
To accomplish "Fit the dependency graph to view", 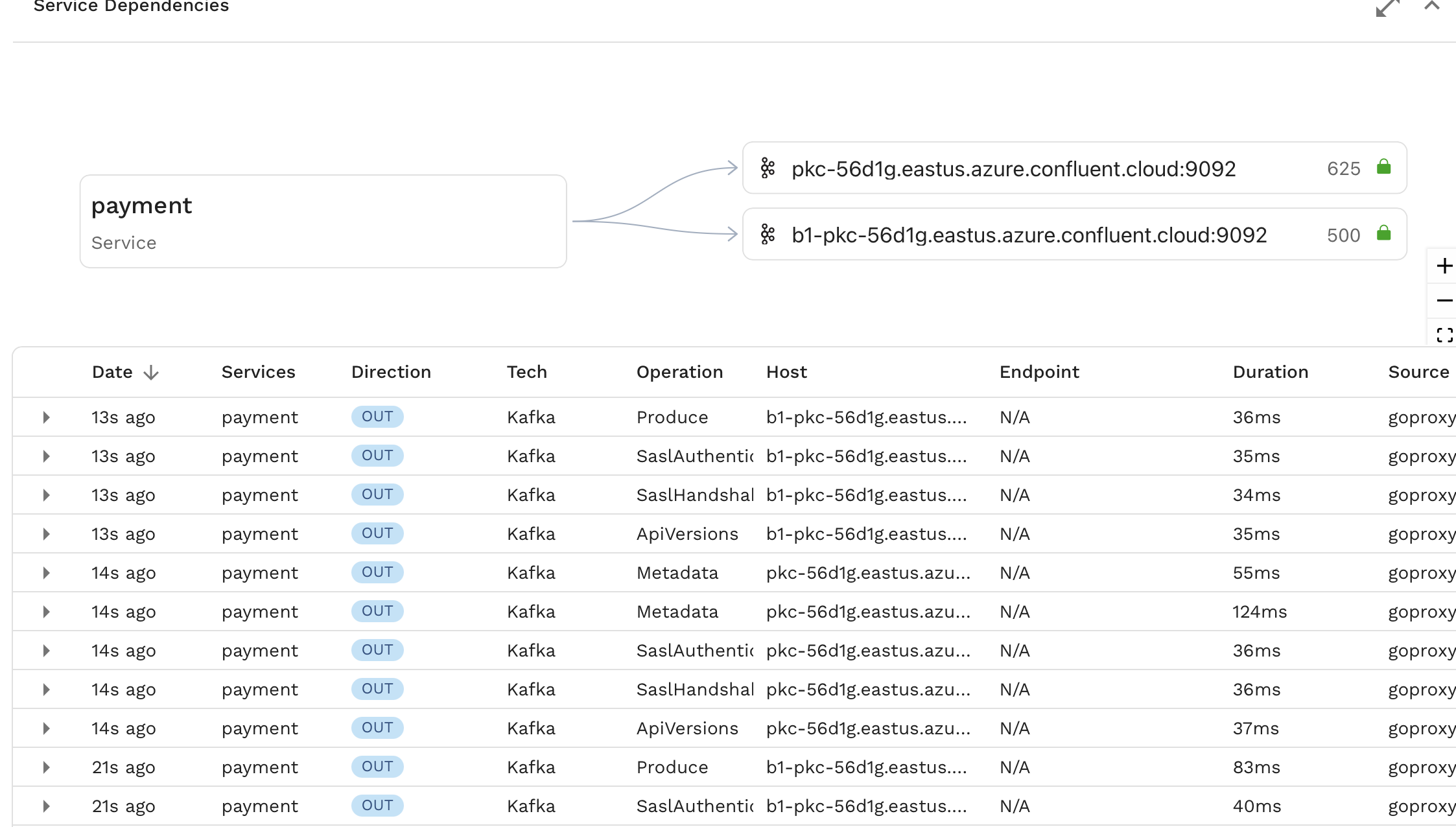I will (1444, 334).
